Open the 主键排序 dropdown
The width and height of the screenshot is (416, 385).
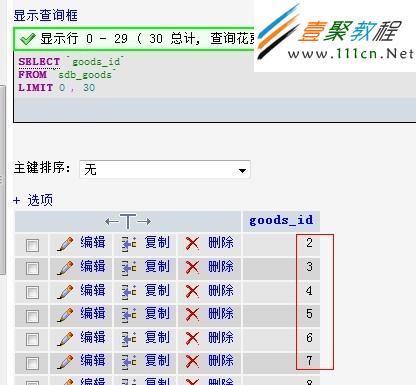(x=165, y=170)
